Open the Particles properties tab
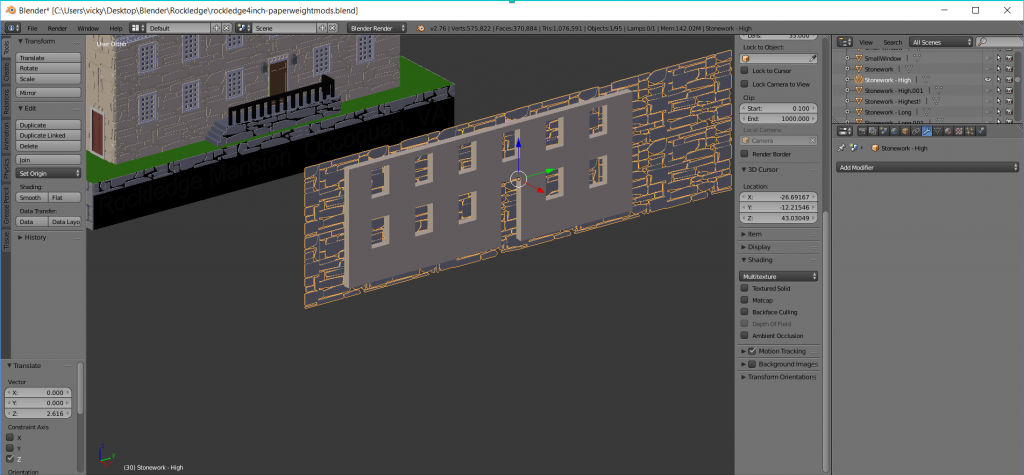Screen dimensions: 1024x475 coord(970,131)
